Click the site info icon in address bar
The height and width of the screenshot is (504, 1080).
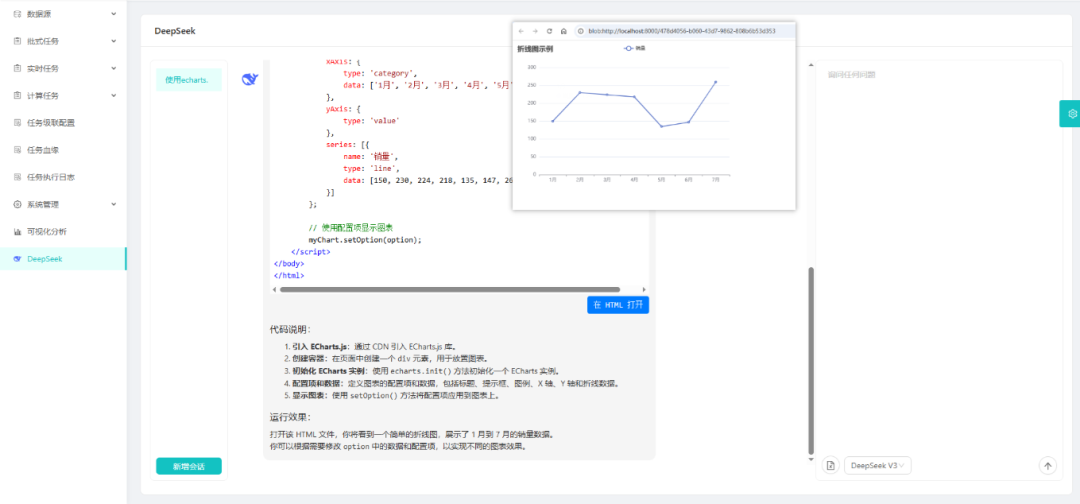pyautogui.click(x=581, y=31)
